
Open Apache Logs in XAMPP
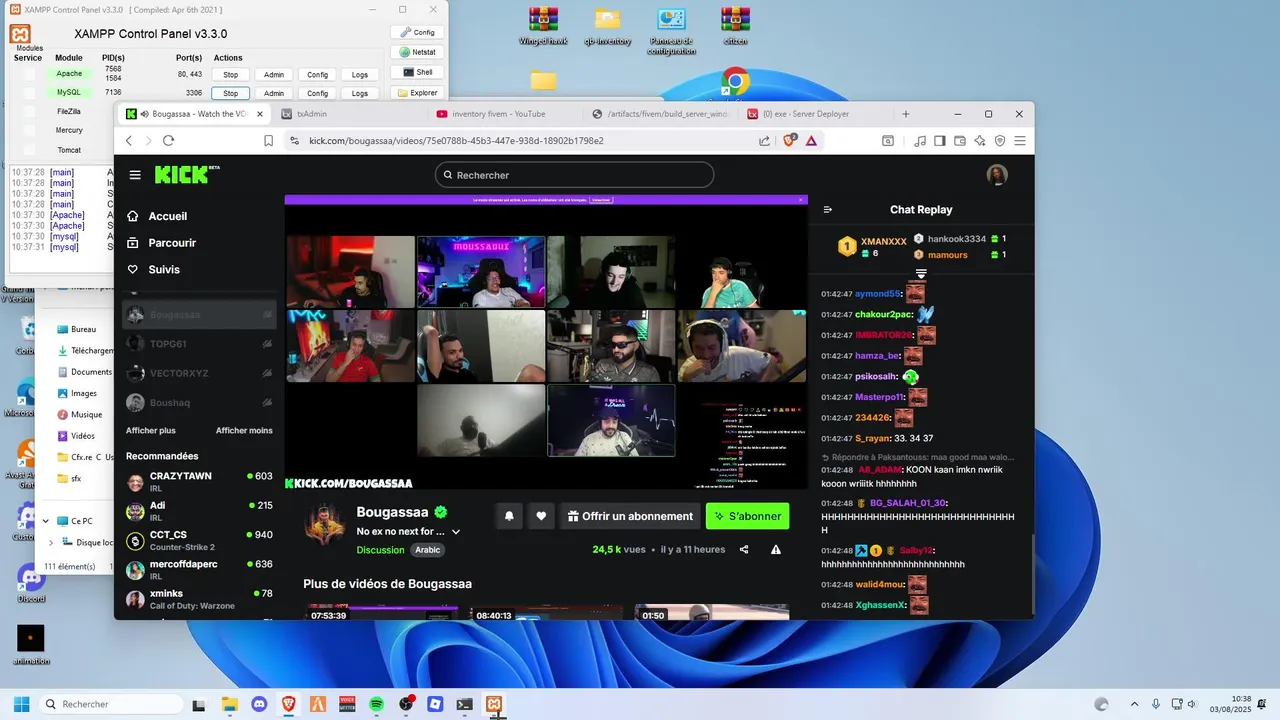(360, 74)
